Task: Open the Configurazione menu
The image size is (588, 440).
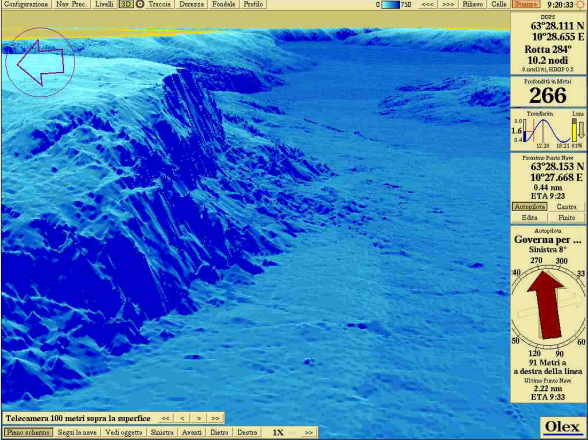Action: click(26, 5)
